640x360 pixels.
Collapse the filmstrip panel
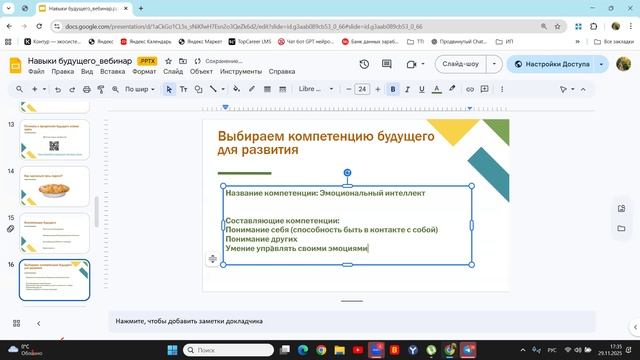[x=39, y=323]
